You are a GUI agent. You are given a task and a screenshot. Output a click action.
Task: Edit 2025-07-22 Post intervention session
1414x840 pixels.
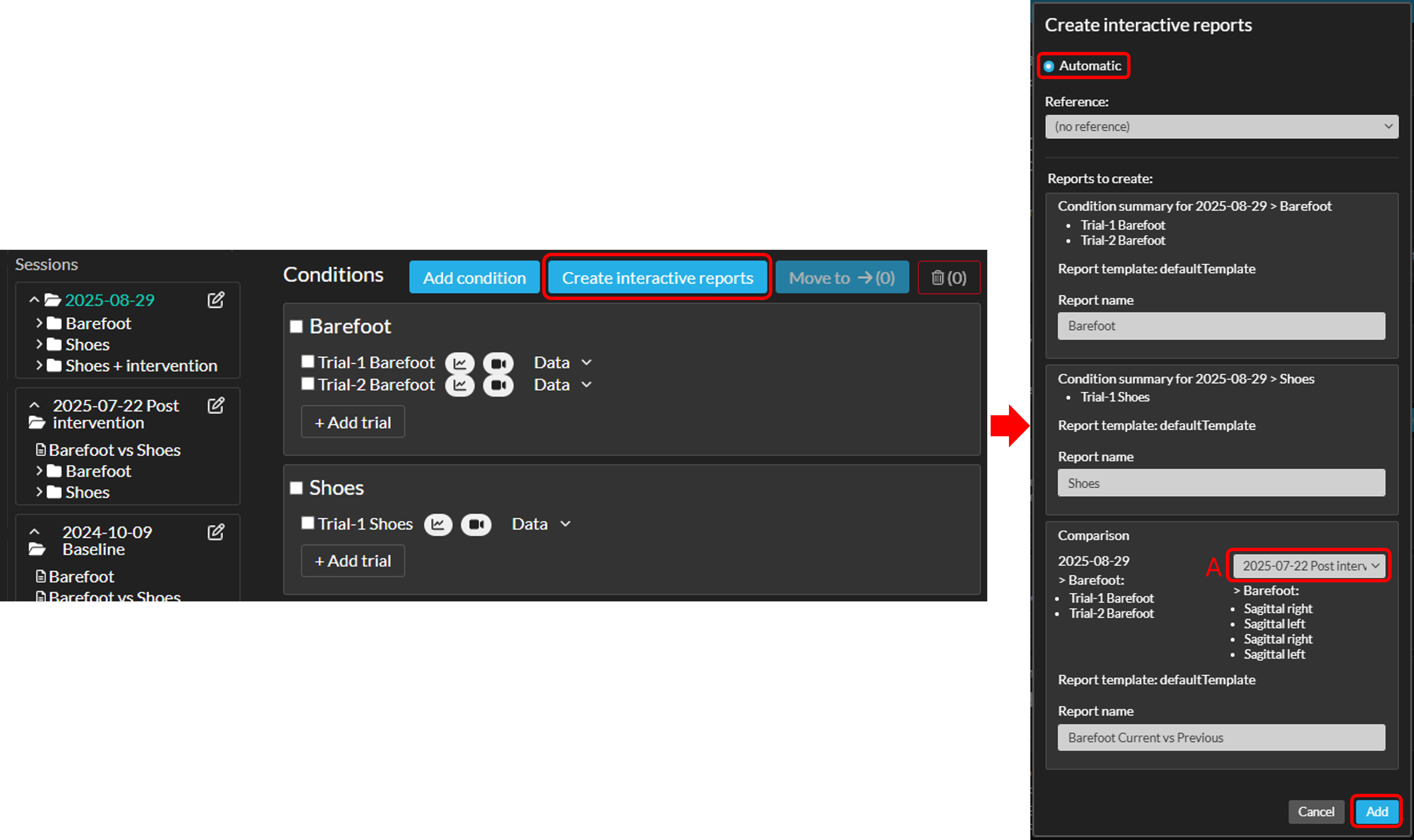pyautogui.click(x=216, y=405)
